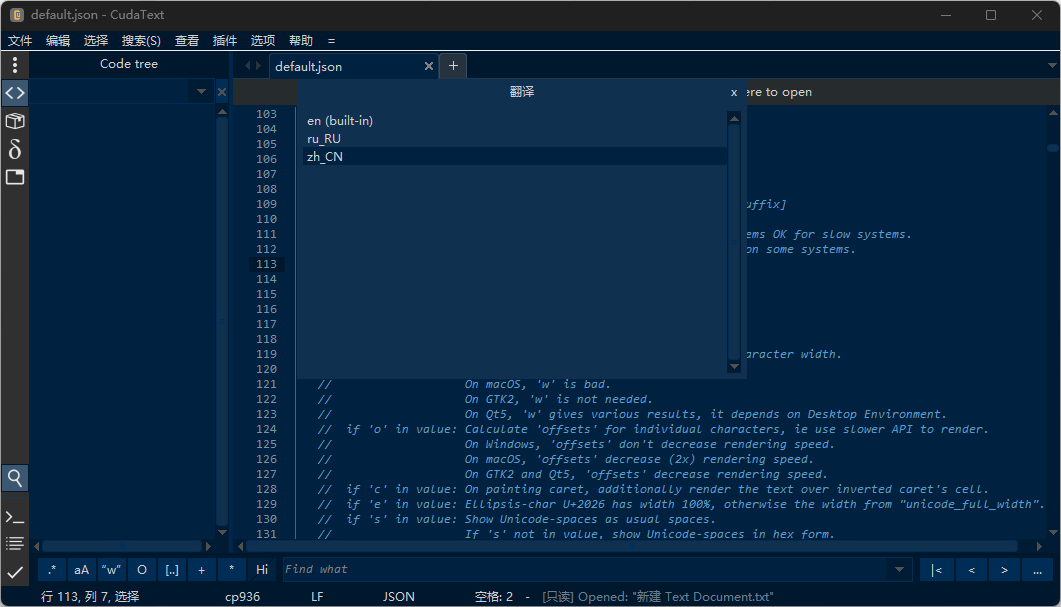Open the Tabs list panel icon
This screenshot has width=1061, height=607.
click(x=15, y=177)
